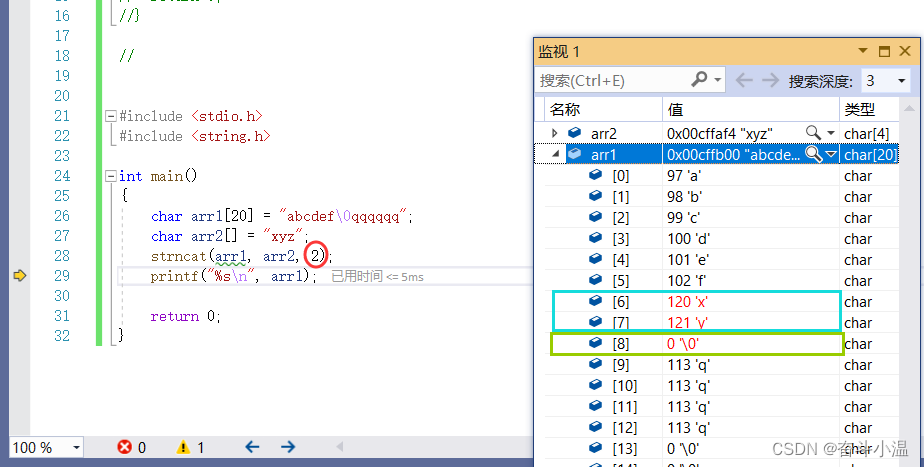Open the arr1 text visualizer magnifier
This screenshot has width=924, height=467.
point(813,154)
